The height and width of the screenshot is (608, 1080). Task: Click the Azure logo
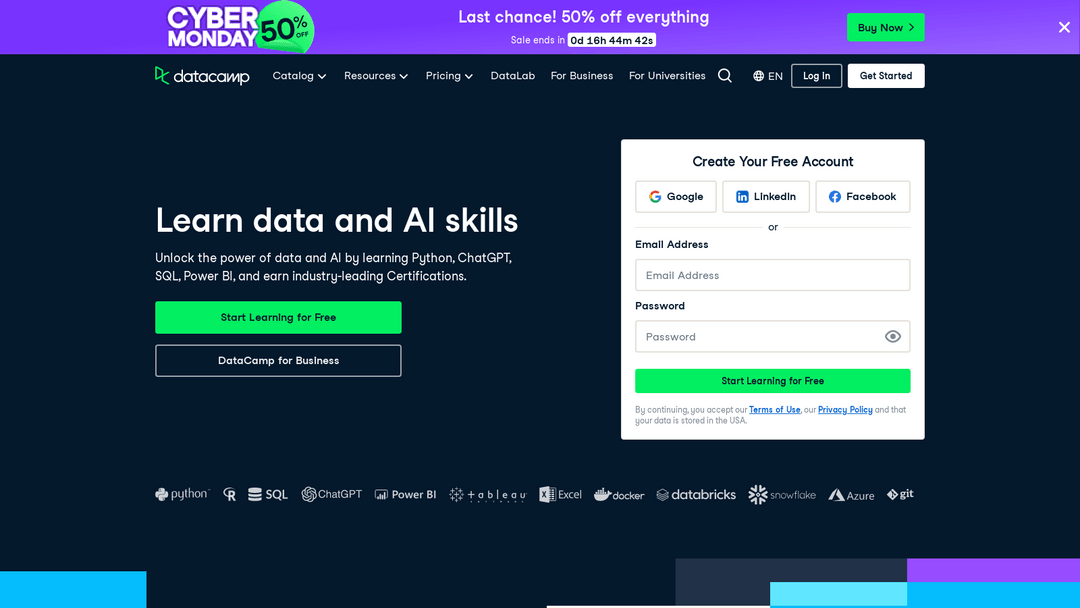click(851, 495)
